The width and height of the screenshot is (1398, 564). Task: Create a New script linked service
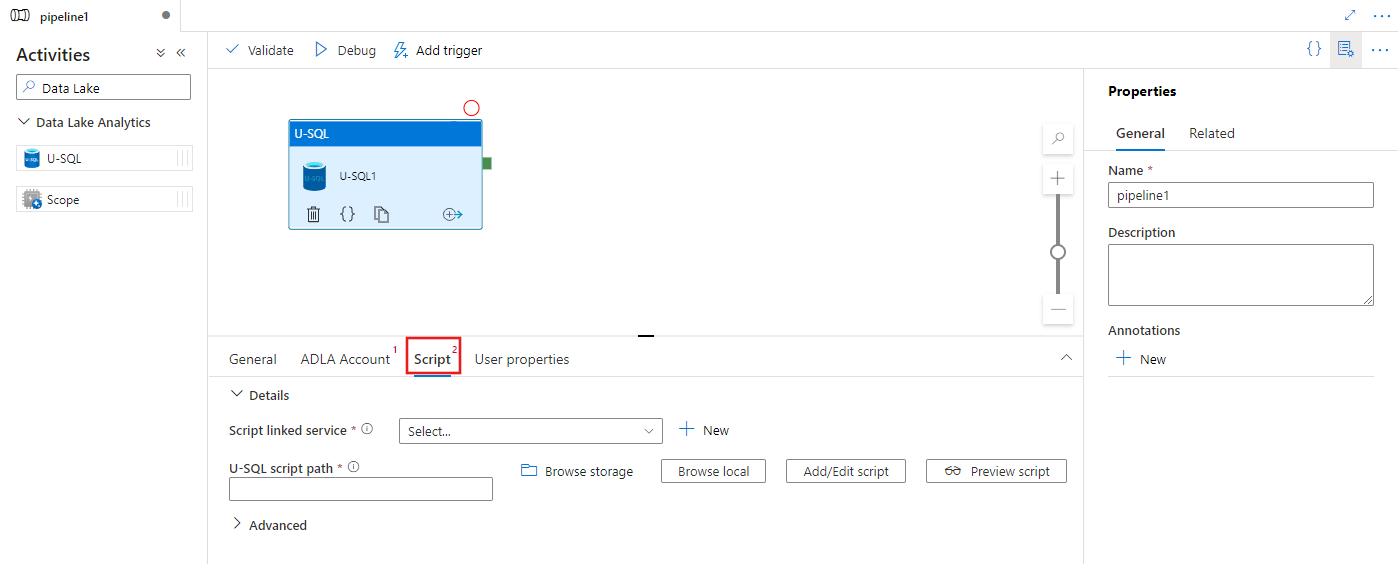click(704, 430)
